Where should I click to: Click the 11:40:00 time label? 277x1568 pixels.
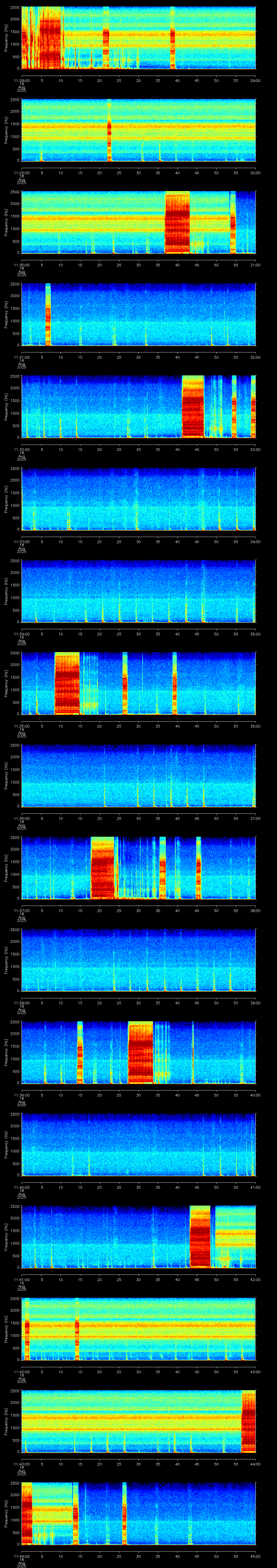[x=21, y=1187]
